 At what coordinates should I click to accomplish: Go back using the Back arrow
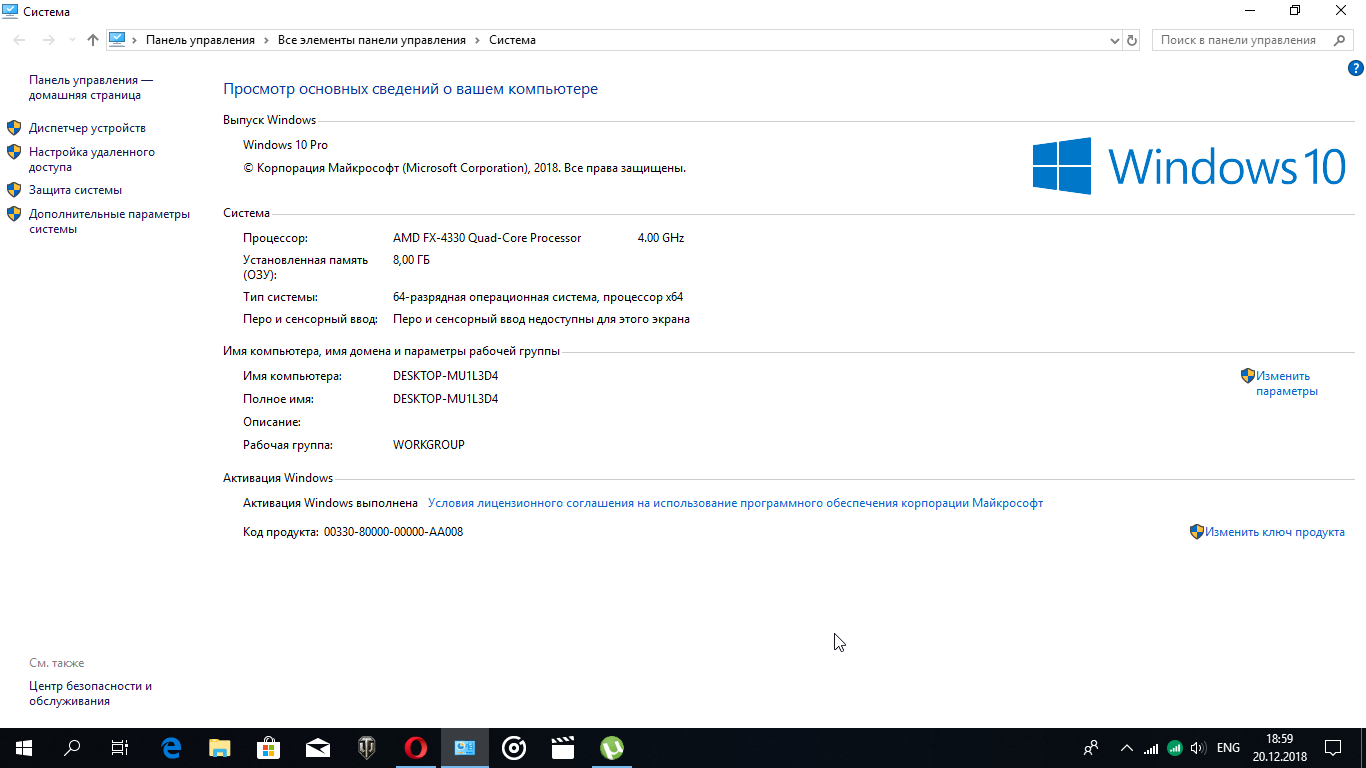click(x=20, y=40)
